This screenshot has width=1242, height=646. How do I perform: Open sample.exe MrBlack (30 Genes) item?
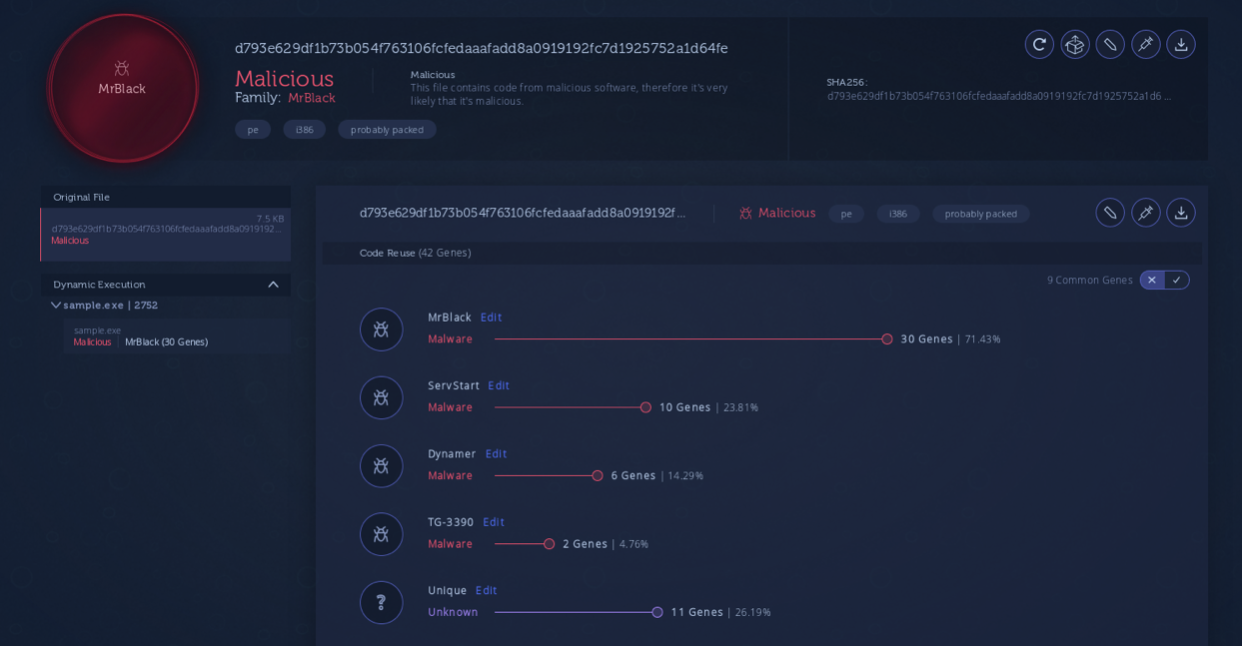pyautogui.click(x=166, y=342)
